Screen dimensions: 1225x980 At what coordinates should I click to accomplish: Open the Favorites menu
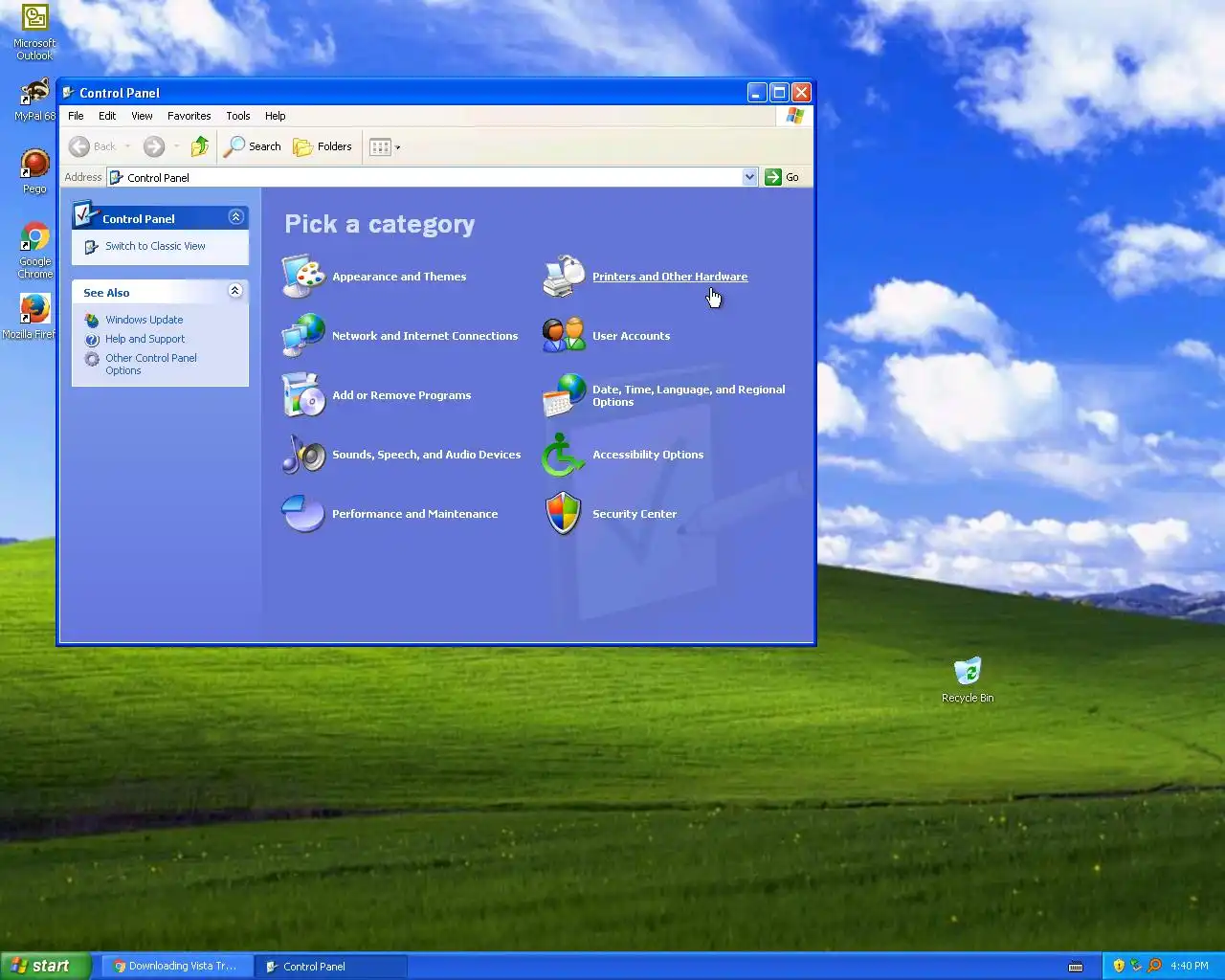coord(189,116)
